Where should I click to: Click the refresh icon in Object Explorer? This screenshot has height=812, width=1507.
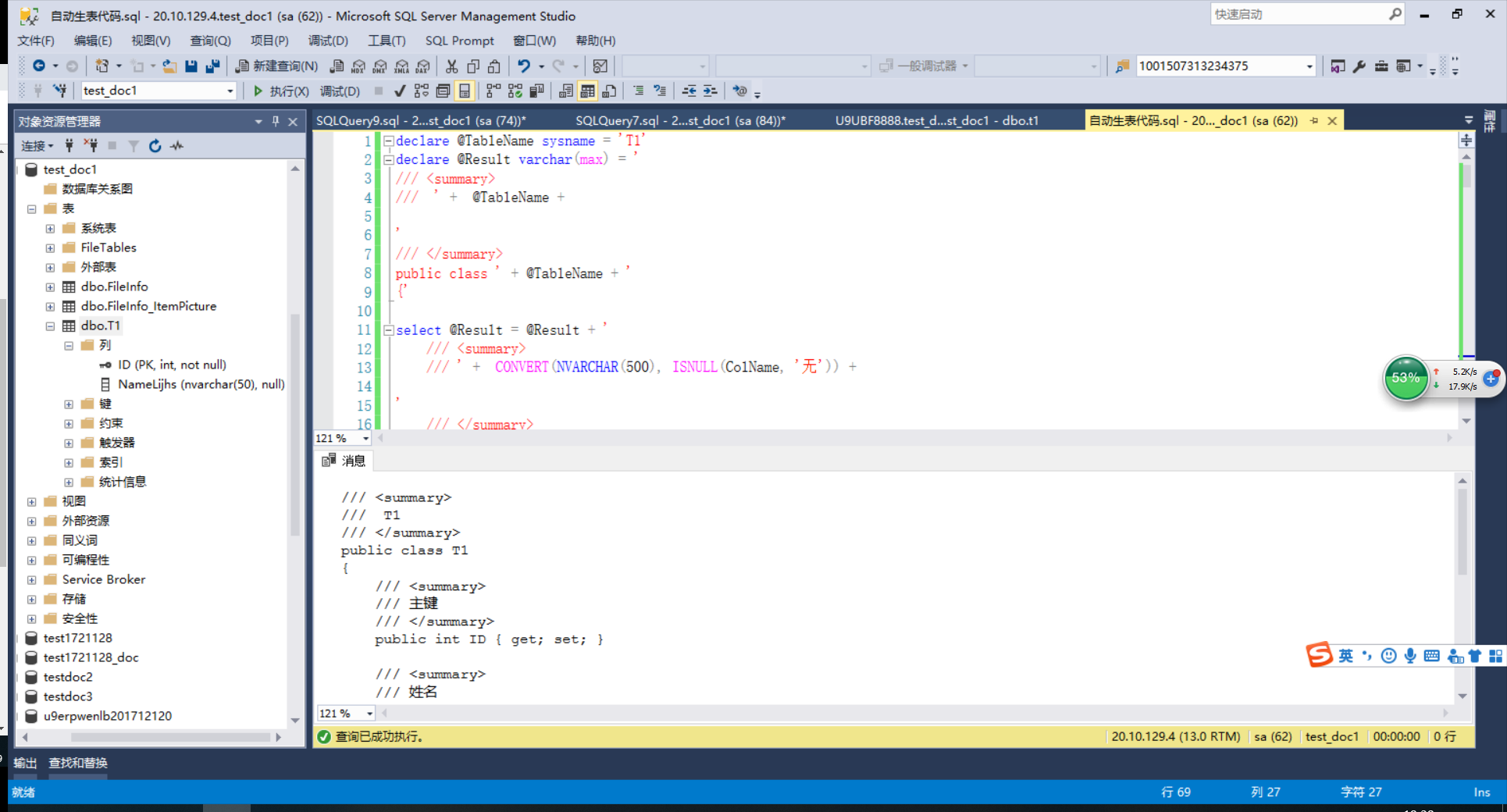[155, 145]
